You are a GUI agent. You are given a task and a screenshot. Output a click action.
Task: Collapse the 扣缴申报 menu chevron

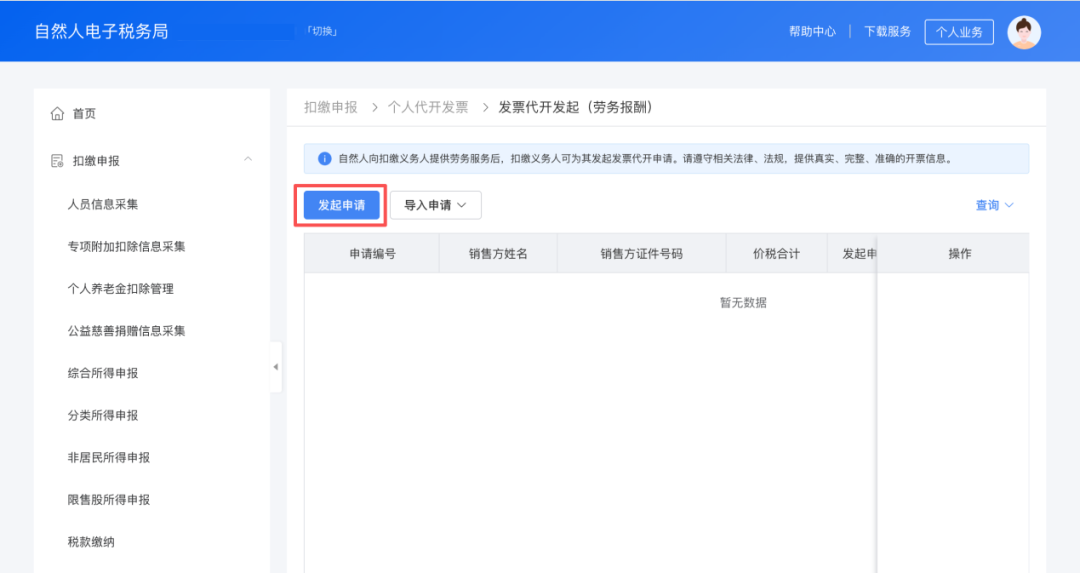click(x=248, y=159)
